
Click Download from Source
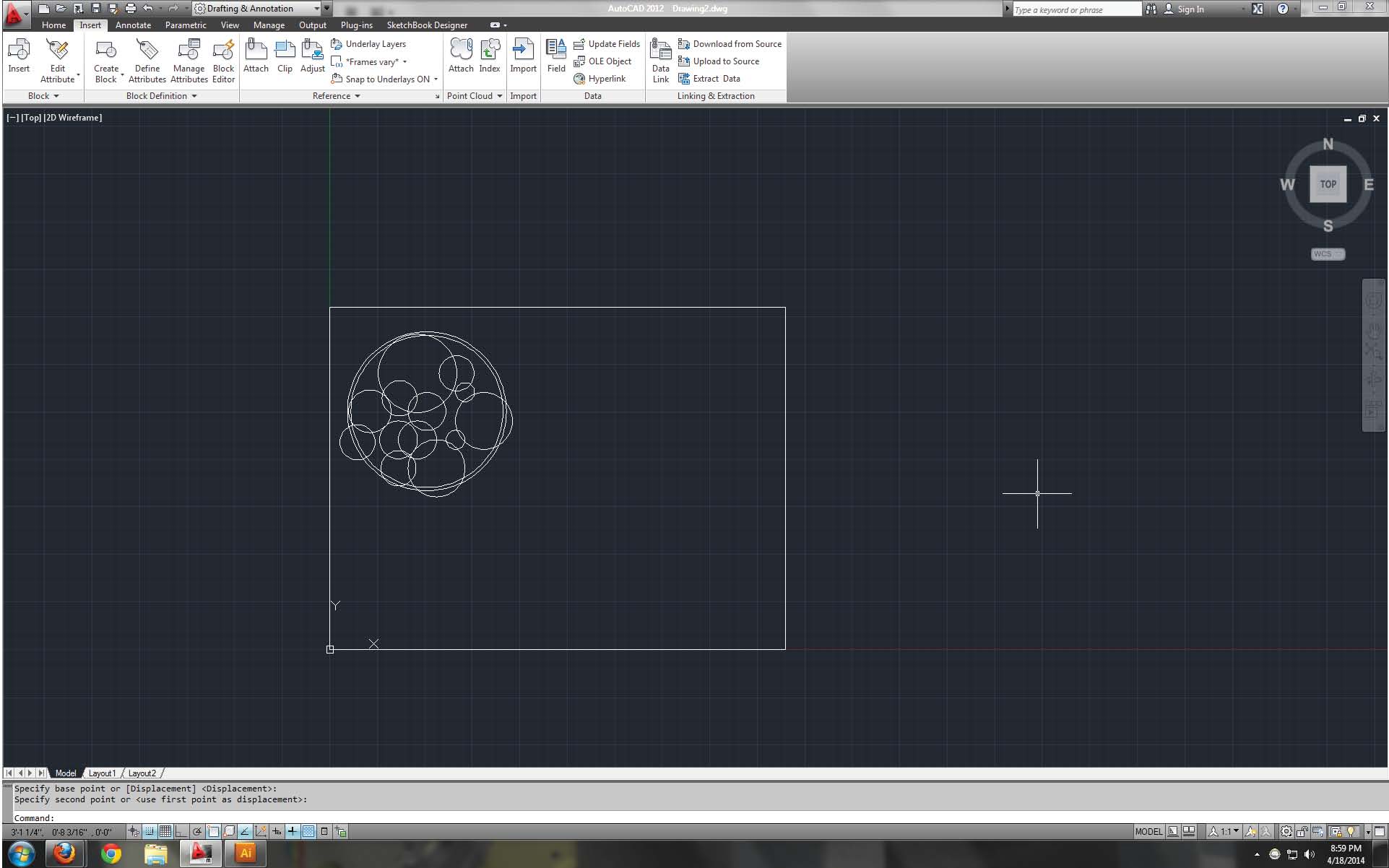click(x=730, y=44)
